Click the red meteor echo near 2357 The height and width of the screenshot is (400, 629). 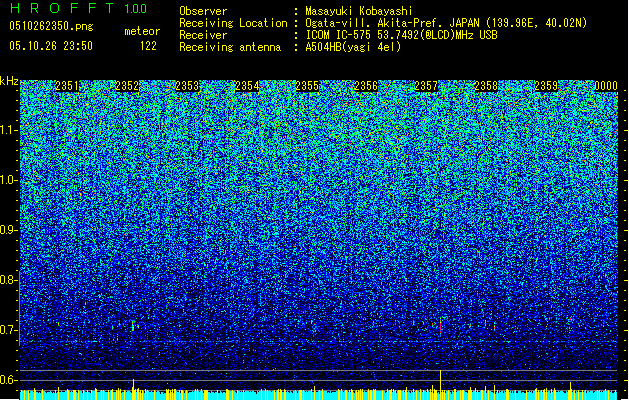pyautogui.click(x=440, y=327)
